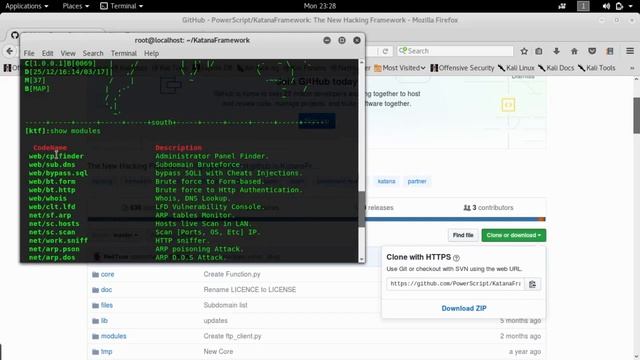Screen dimensions: 640x360
Task: Open Kali Linux bookmark
Action: 516,68
